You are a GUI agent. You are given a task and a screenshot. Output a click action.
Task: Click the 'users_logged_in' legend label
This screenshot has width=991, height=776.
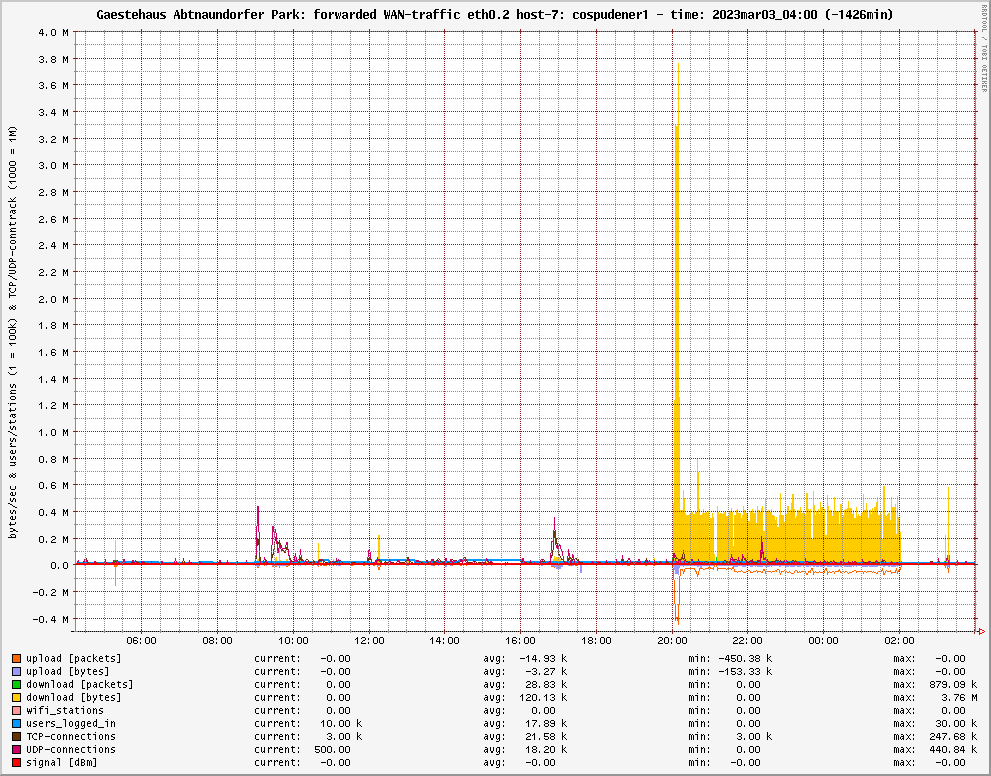(71, 724)
